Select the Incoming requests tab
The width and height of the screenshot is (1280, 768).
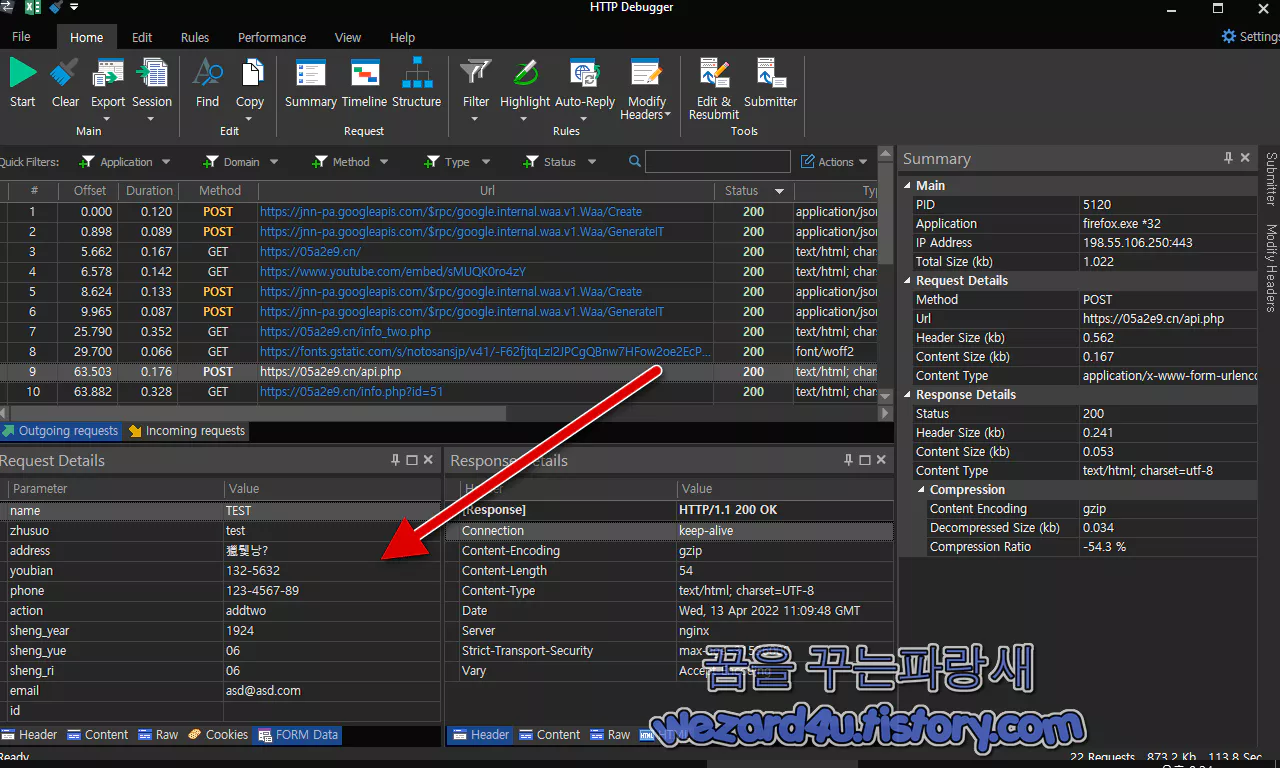point(186,431)
